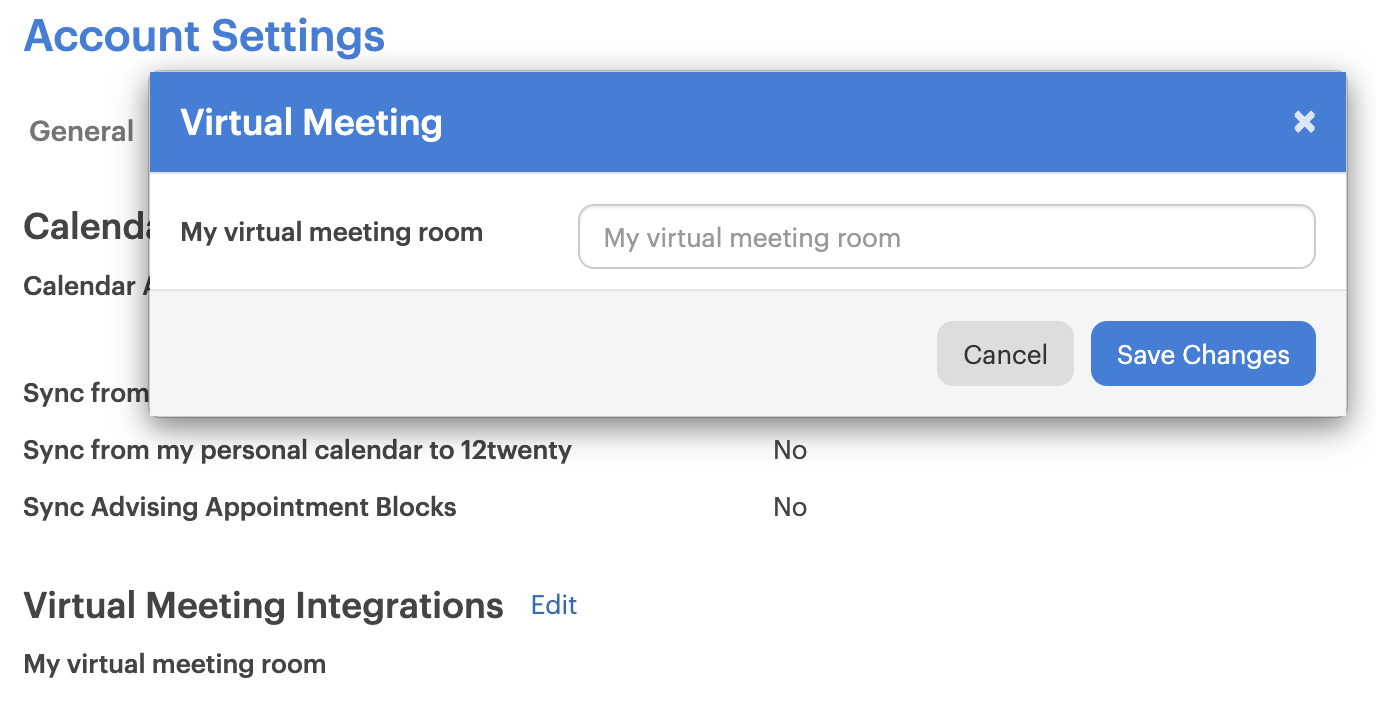Click the My virtual meeting room dialog label

(331, 233)
